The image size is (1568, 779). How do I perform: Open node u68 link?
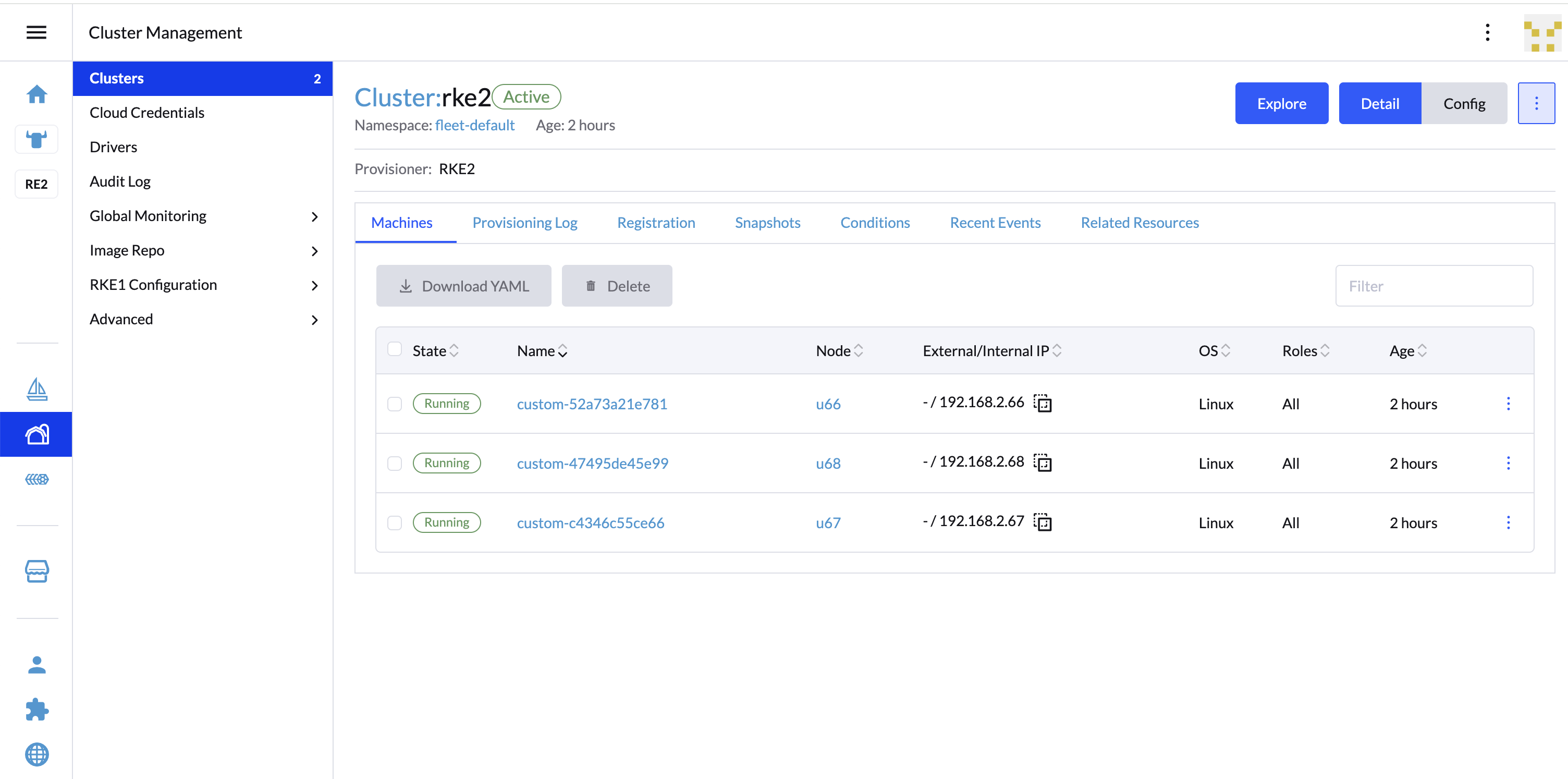(x=828, y=464)
